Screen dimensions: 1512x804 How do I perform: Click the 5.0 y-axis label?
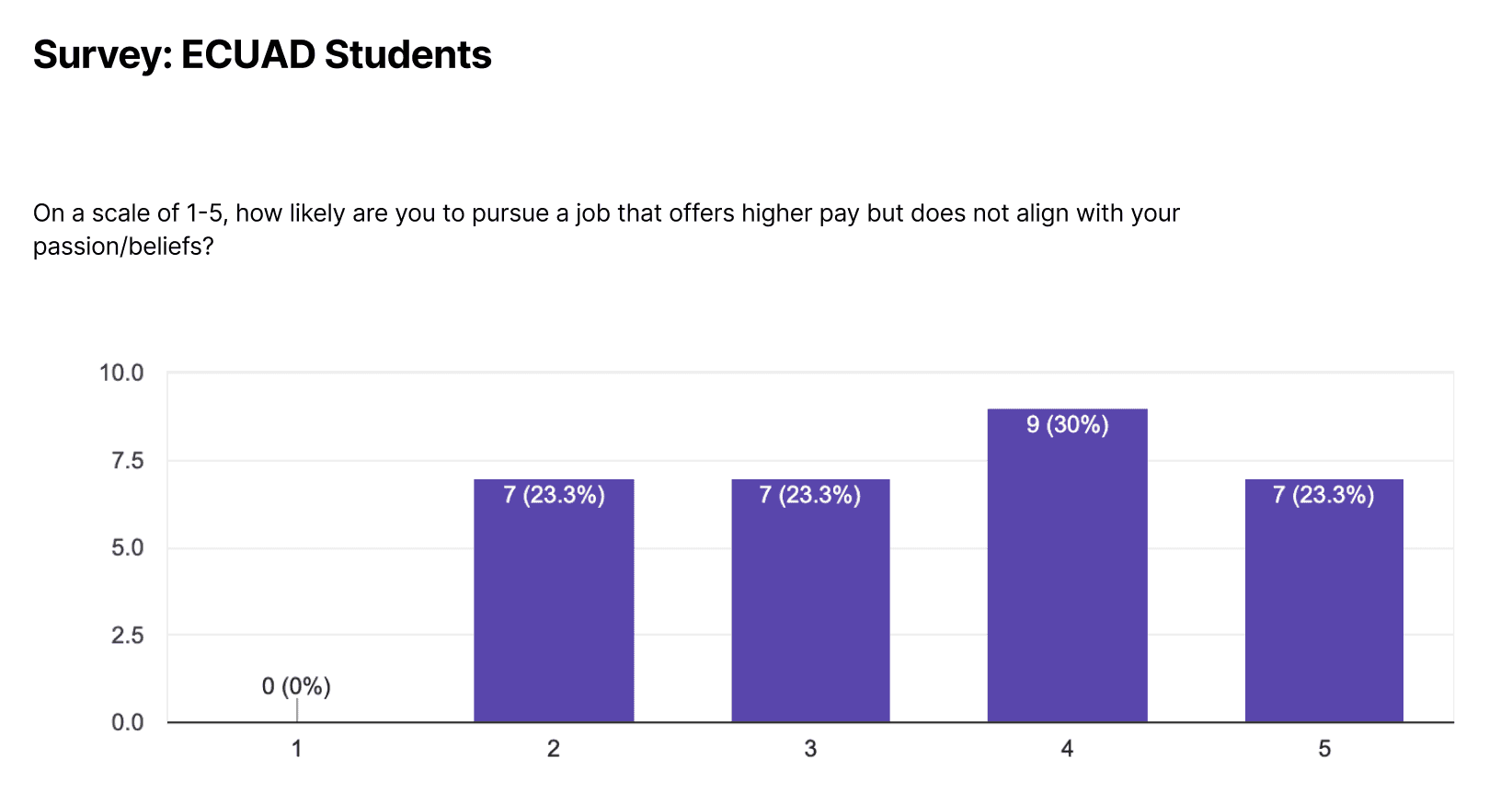point(127,548)
